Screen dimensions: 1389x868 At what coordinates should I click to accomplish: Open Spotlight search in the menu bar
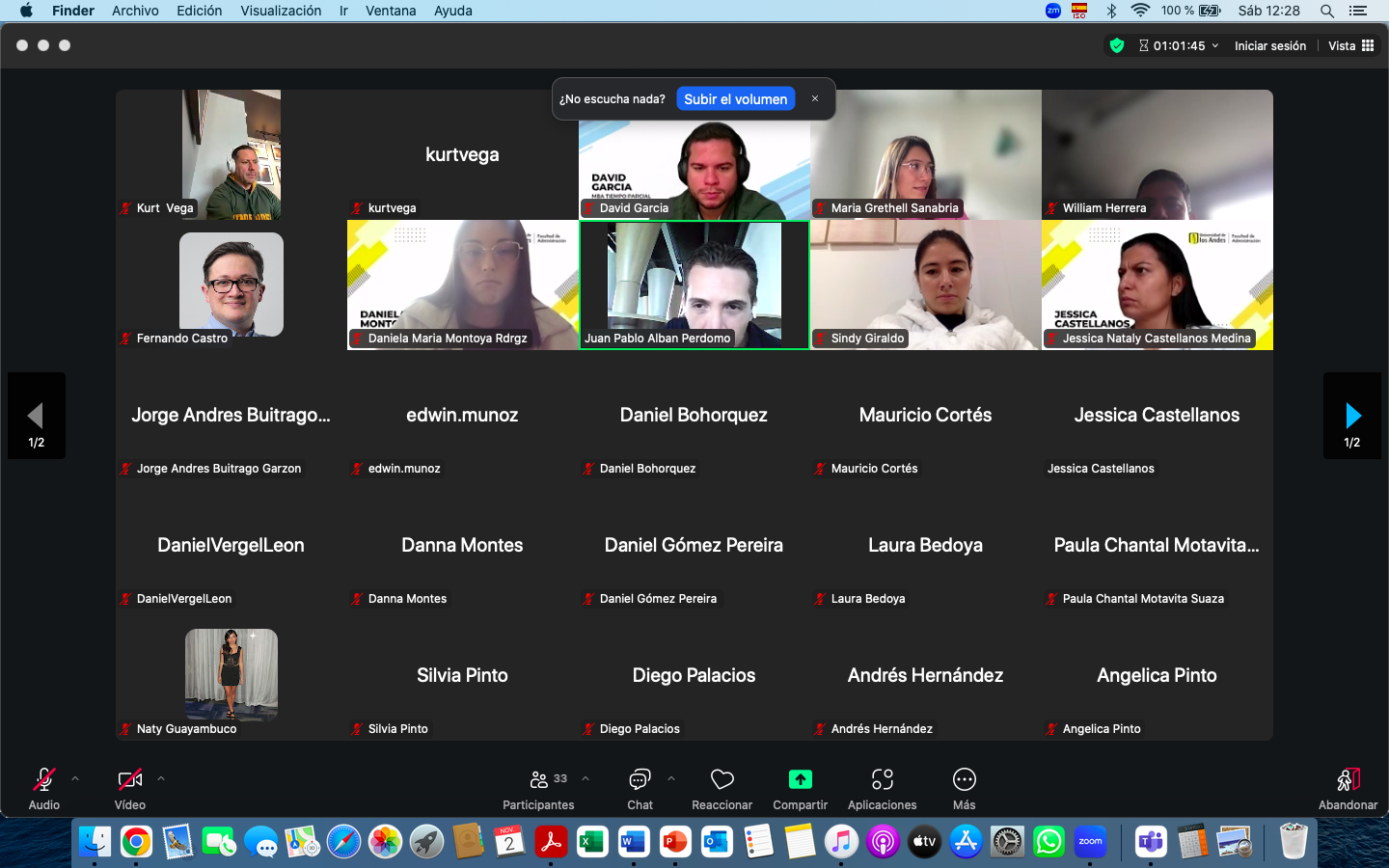pyautogui.click(x=1327, y=11)
